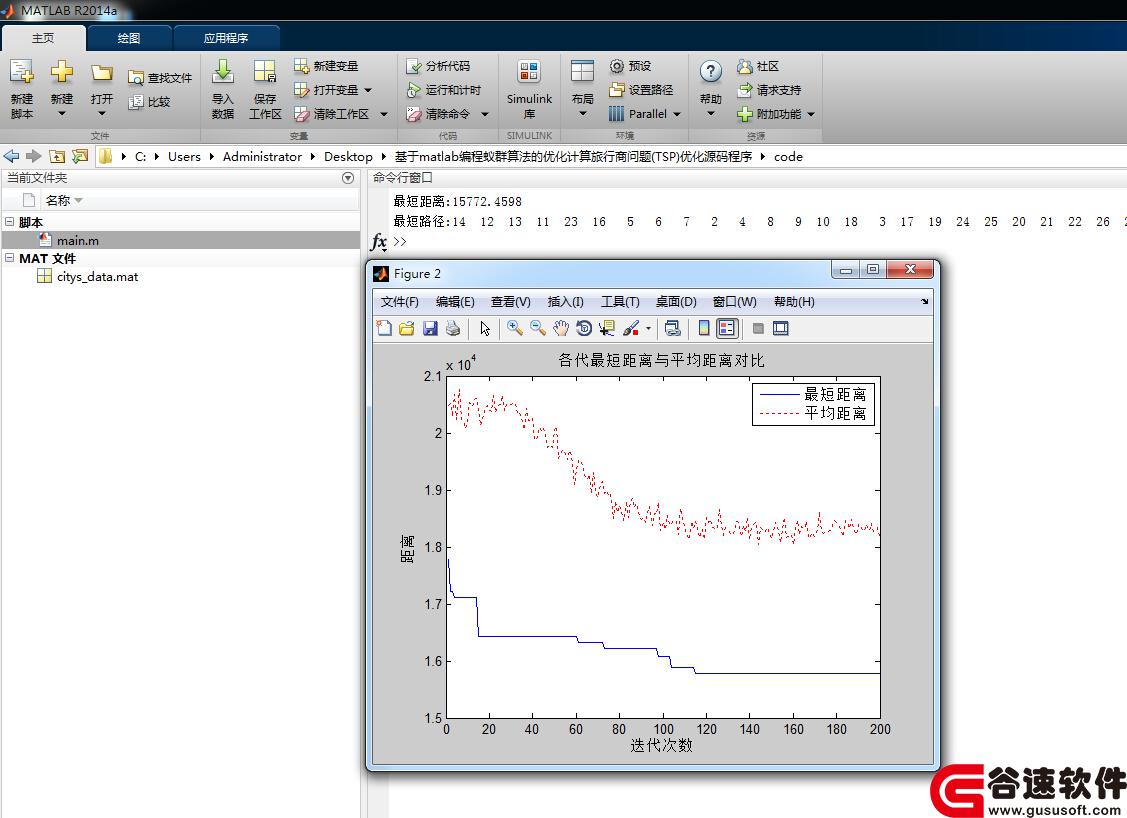The image size is (1127, 818).
Task: Open Add-Ons (附加功能) dropdown
Action: click(x=811, y=114)
